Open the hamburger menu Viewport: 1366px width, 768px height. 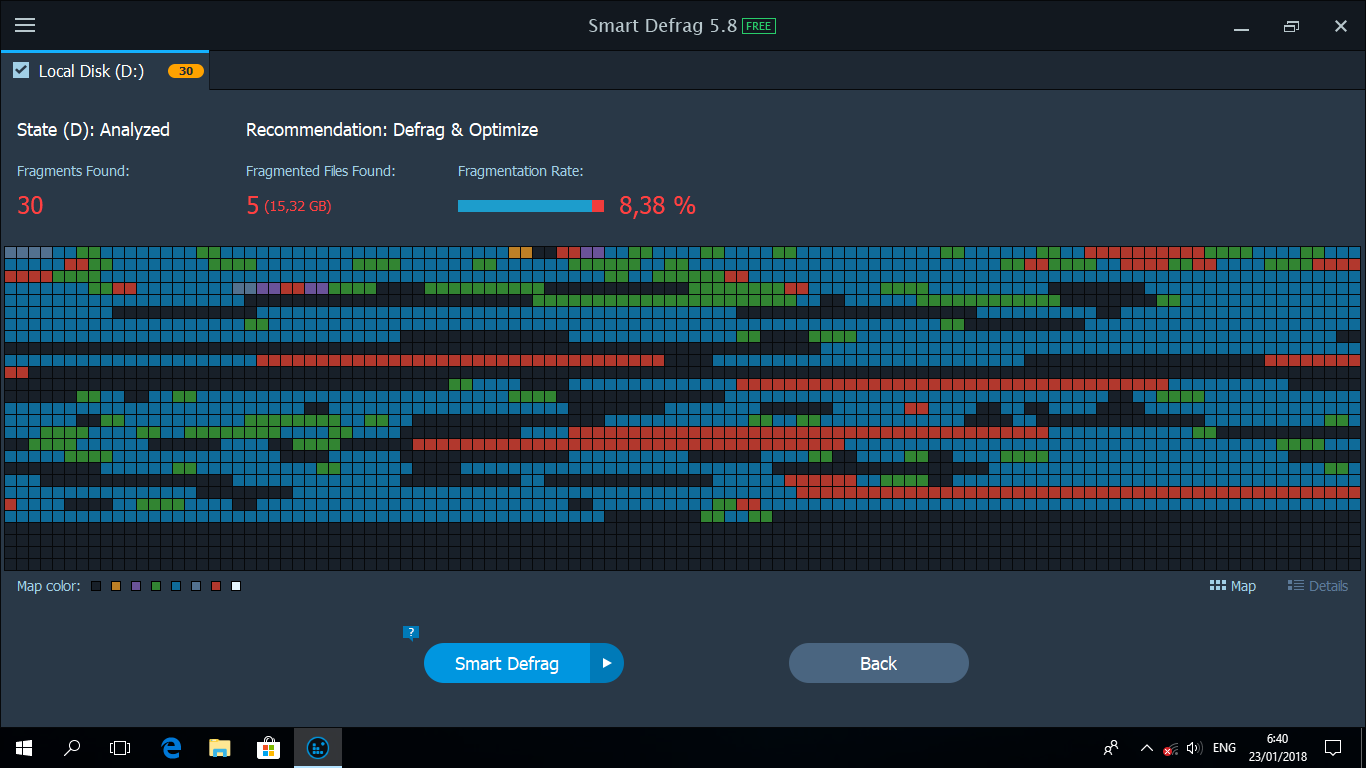(24, 25)
